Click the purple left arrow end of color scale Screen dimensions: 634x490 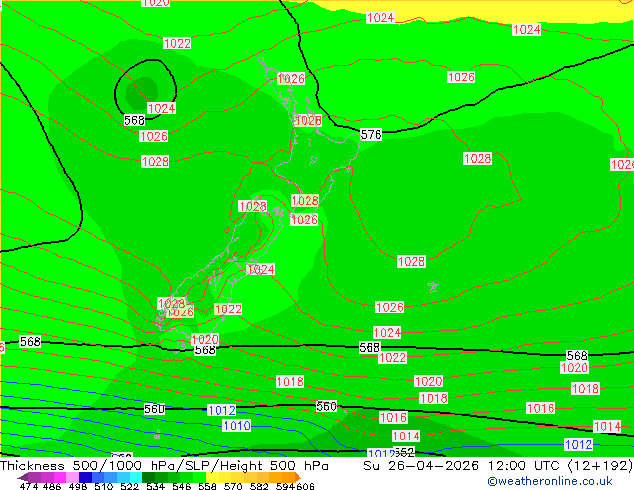pos(23,477)
